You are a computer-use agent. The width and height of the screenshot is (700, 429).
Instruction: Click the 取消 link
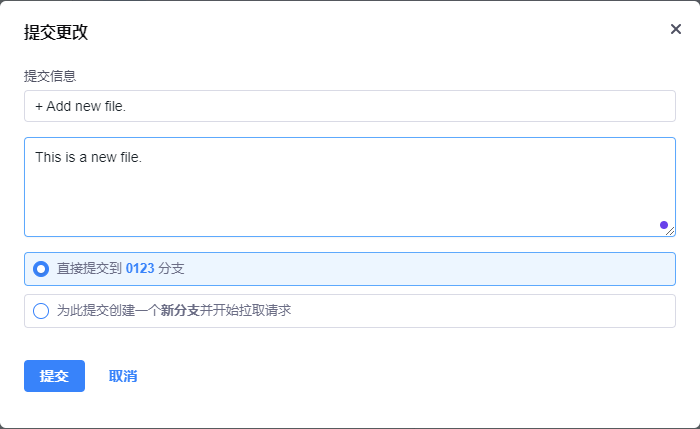coord(123,376)
